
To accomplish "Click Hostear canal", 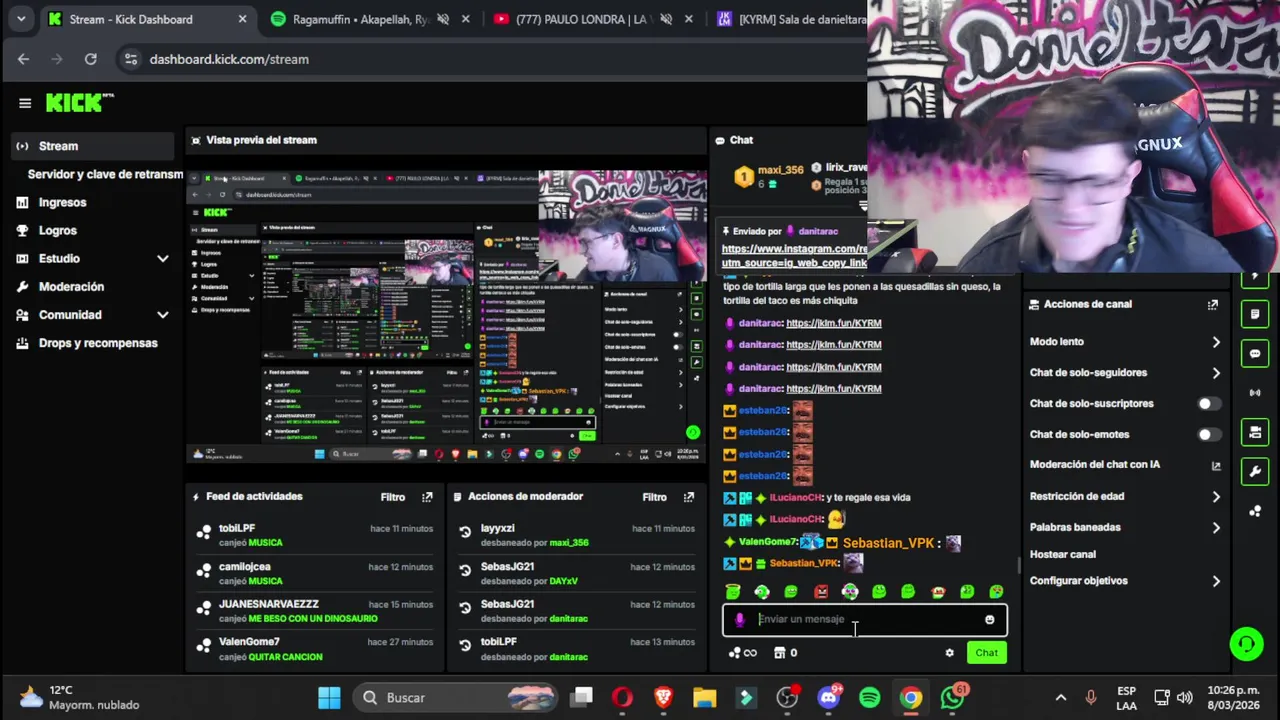I will 1063,555.
